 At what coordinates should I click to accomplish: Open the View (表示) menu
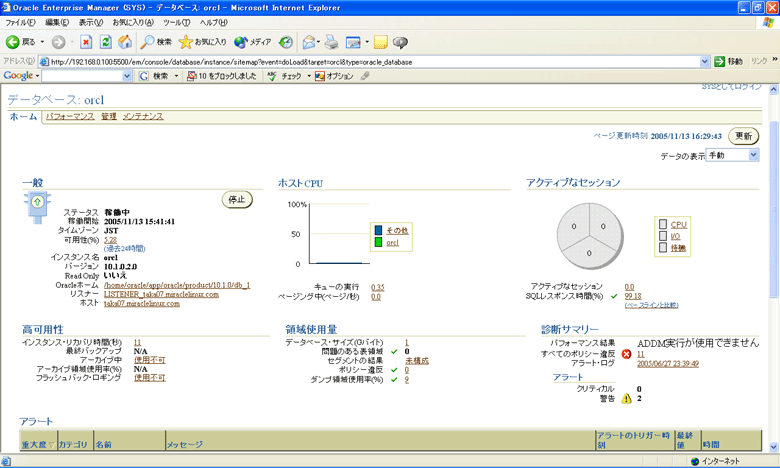point(91,22)
